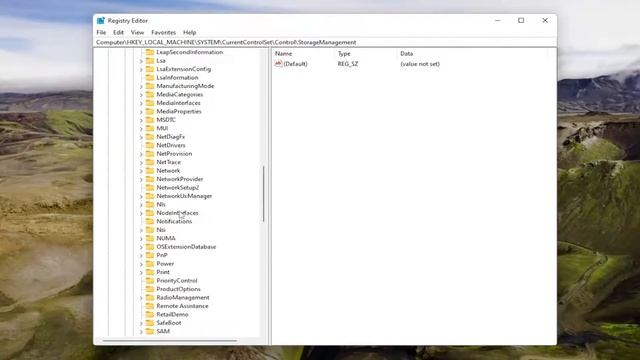640x360 pixels.
Task: Select the Notifications folder icon
Action: (x=150, y=221)
